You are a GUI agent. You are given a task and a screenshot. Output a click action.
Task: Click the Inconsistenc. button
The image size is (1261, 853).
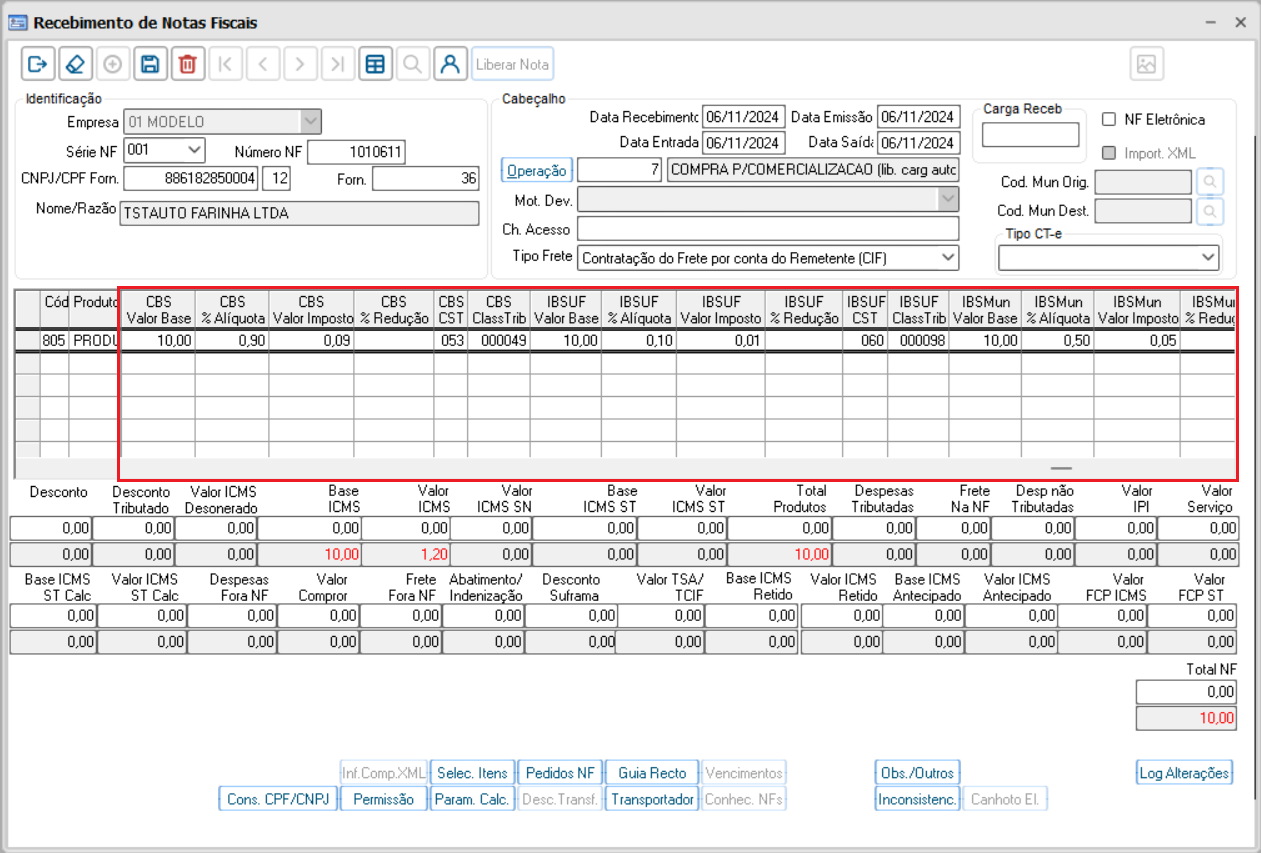click(x=917, y=799)
